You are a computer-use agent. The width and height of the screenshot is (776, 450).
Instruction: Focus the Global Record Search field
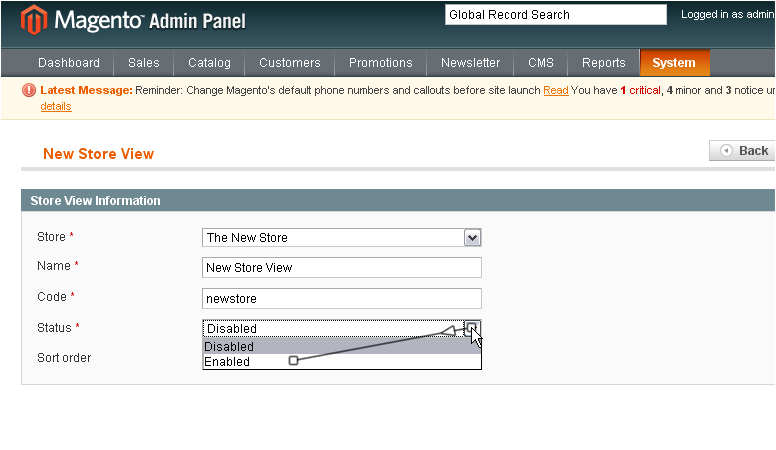556,15
